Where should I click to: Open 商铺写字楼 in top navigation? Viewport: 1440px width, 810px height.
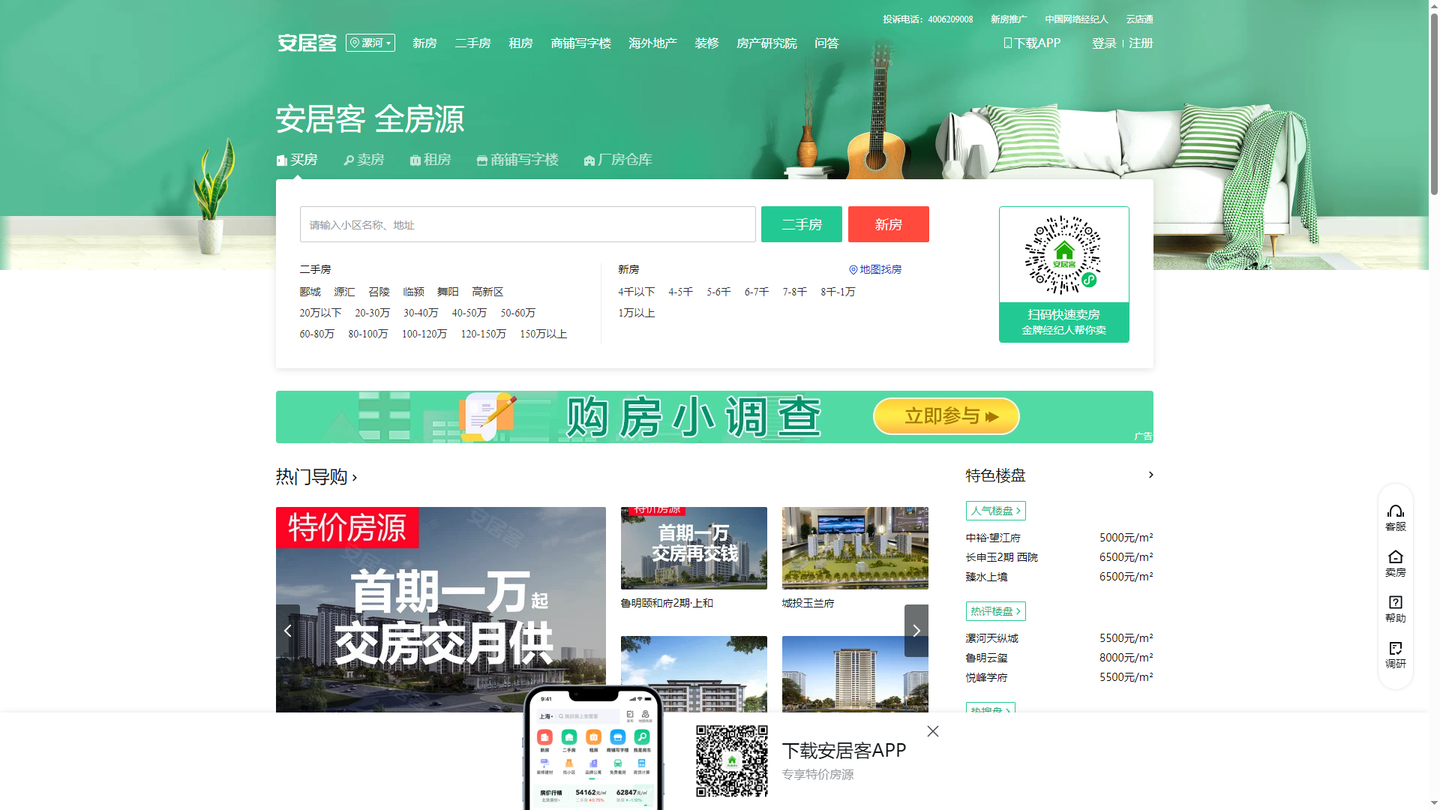(580, 43)
